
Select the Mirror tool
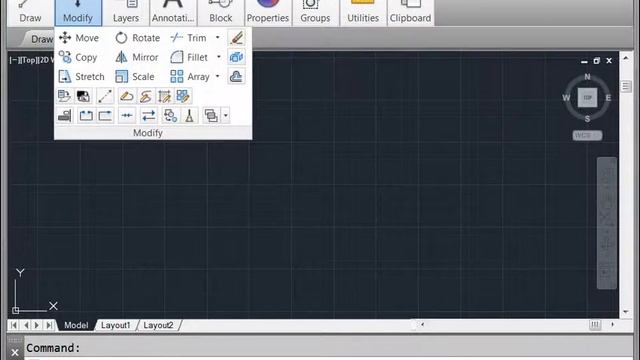click(x=137, y=58)
